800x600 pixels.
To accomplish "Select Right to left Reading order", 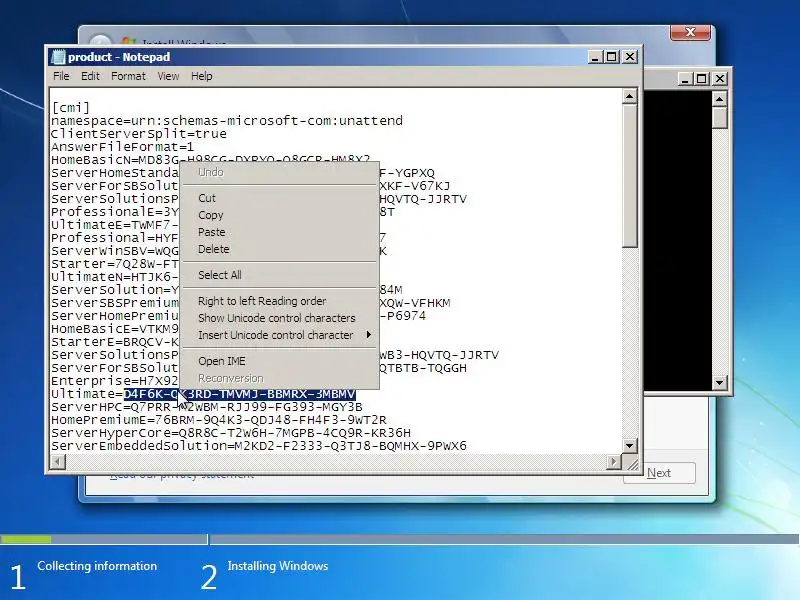I will 279,301.
